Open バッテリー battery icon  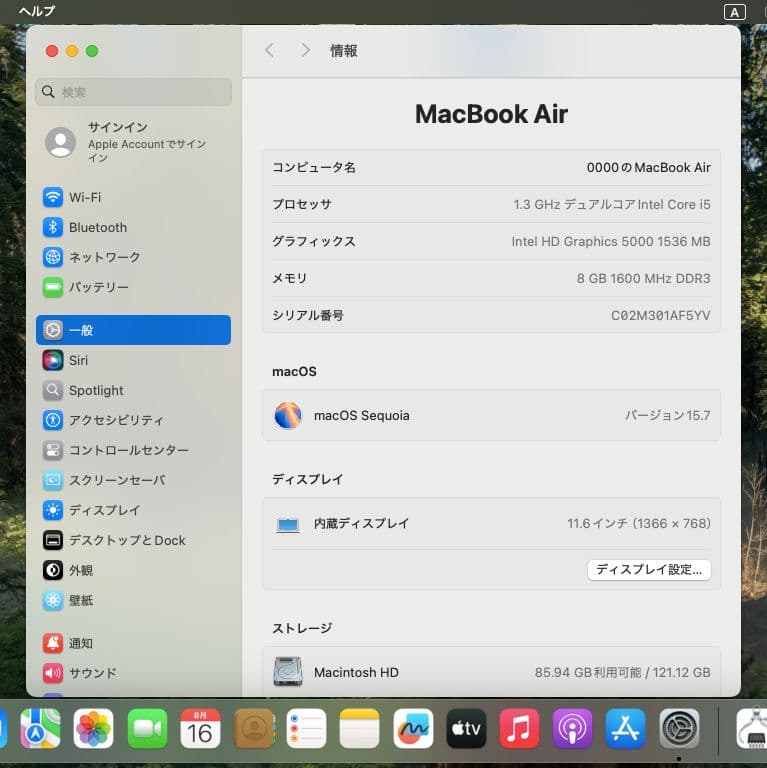pos(53,287)
